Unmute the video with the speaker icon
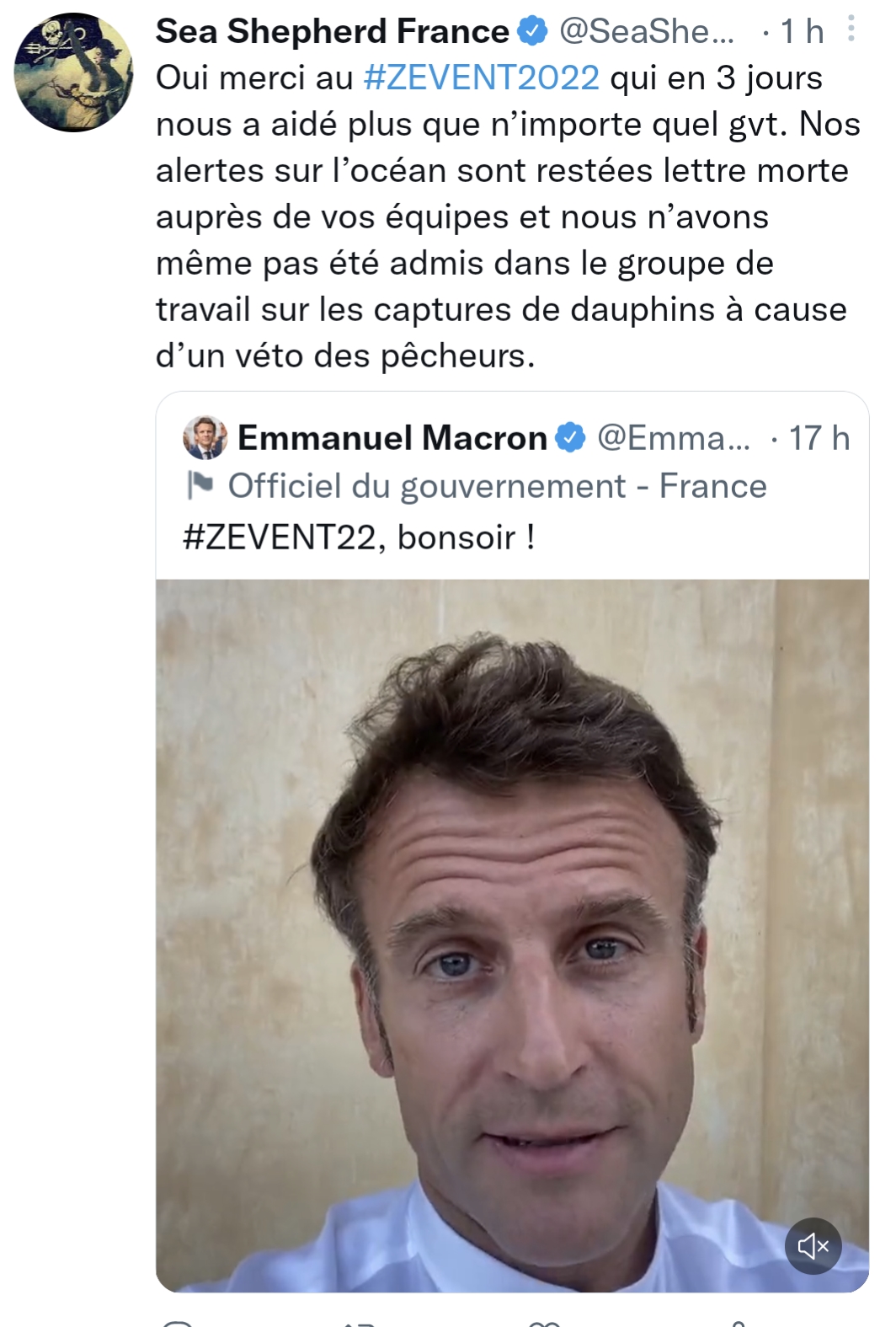Image resolution: width=896 pixels, height=1327 pixels. point(813,1245)
